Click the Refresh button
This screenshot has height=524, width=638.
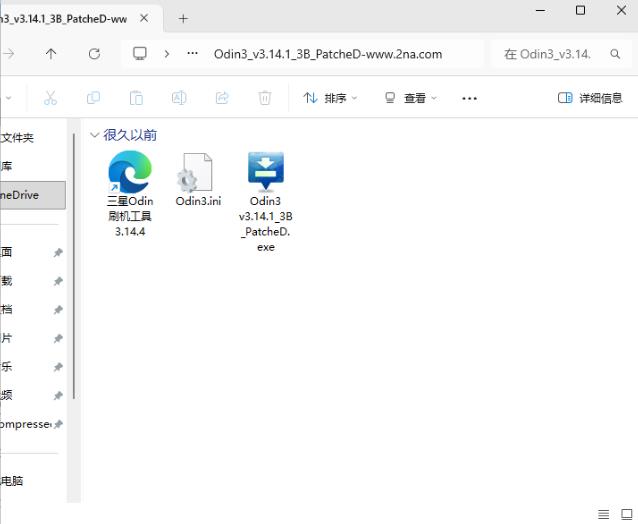(94, 54)
